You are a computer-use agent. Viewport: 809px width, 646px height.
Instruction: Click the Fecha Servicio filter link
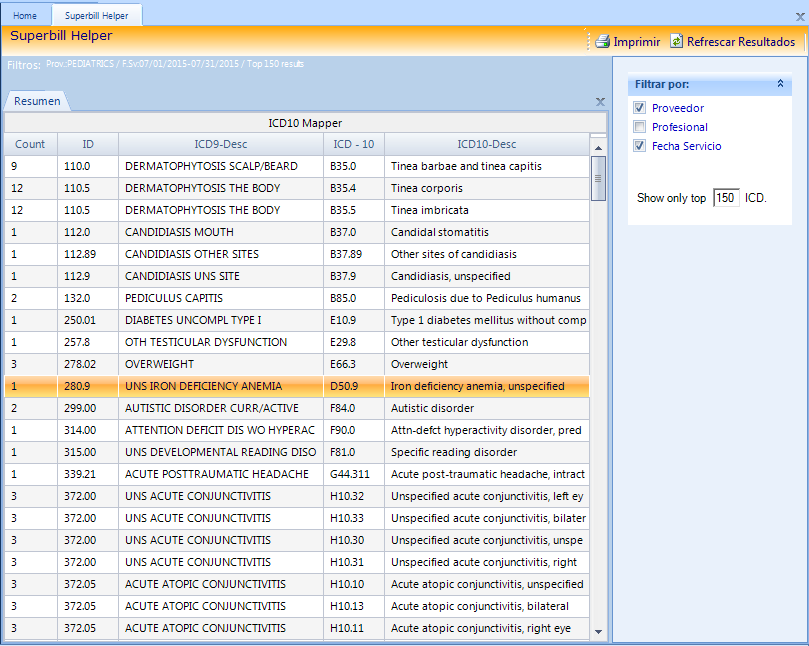click(x=686, y=146)
